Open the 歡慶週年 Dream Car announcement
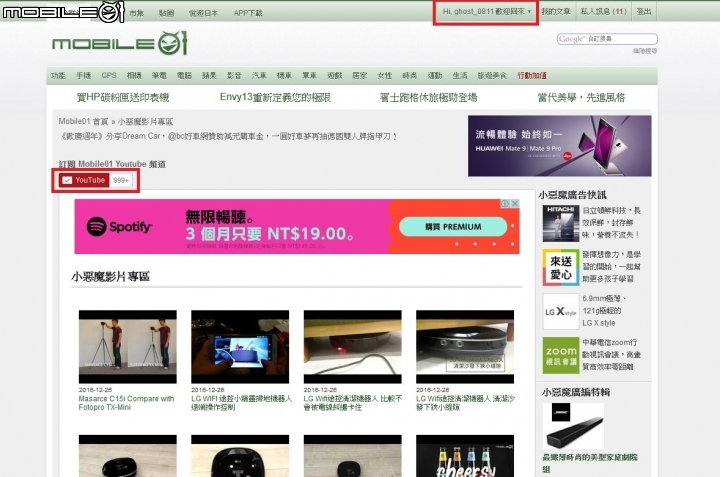720x477 pixels. click(x=228, y=136)
